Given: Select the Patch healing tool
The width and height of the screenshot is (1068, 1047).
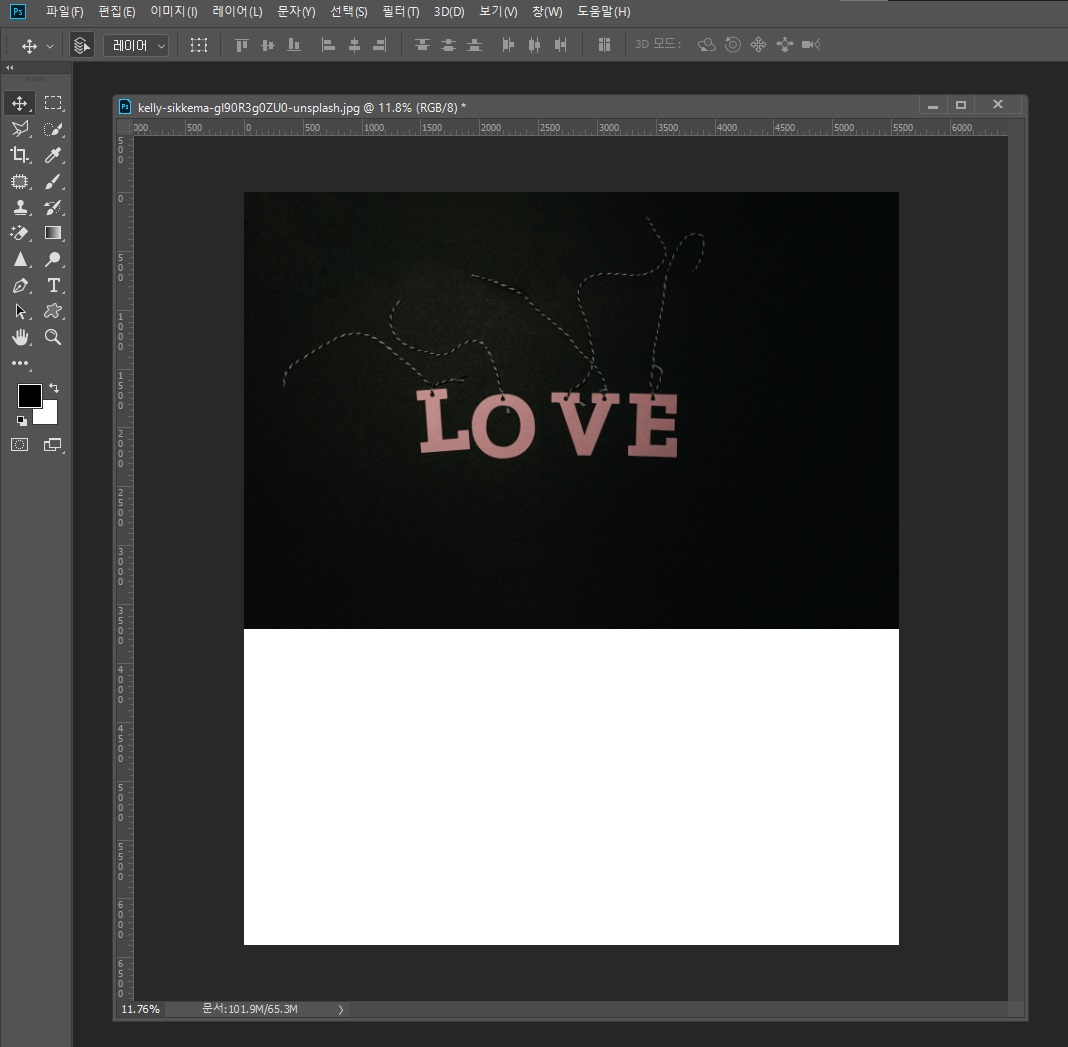Looking at the screenshot, I should click(x=20, y=181).
